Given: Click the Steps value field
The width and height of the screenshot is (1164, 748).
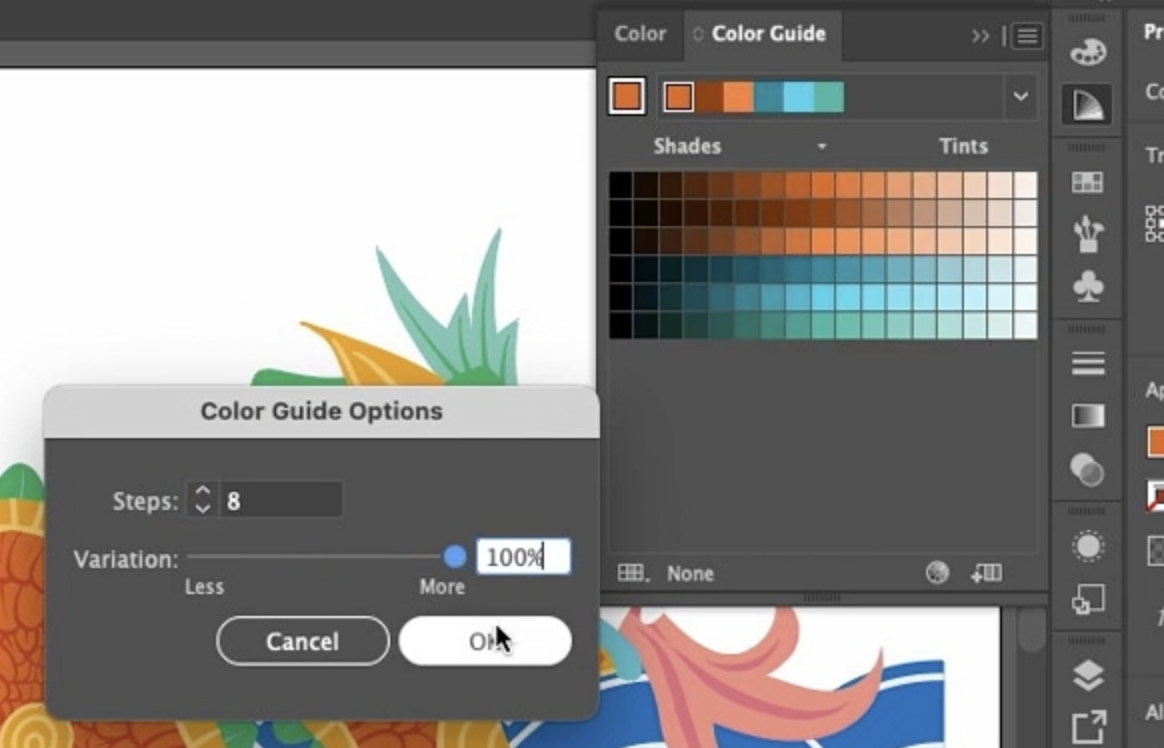Looking at the screenshot, I should [x=281, y=500].
